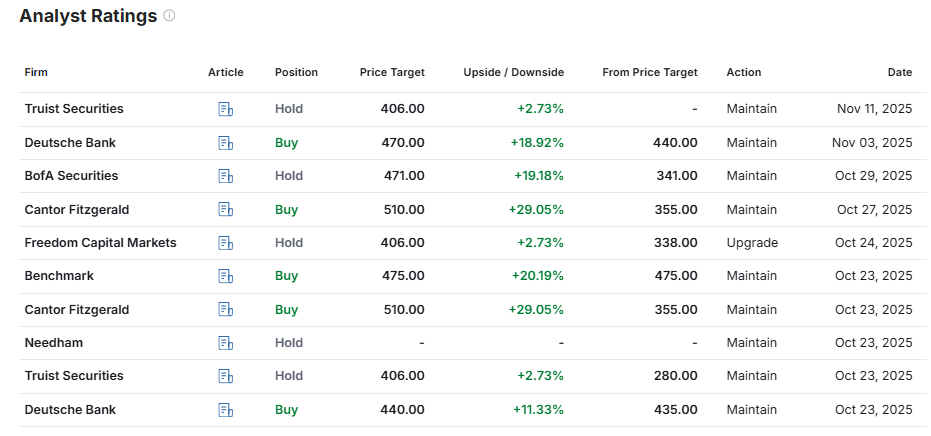Sort by the Upside / Downside column header
The height and width of the screenshot is (436, 931).
pos(513,72)
